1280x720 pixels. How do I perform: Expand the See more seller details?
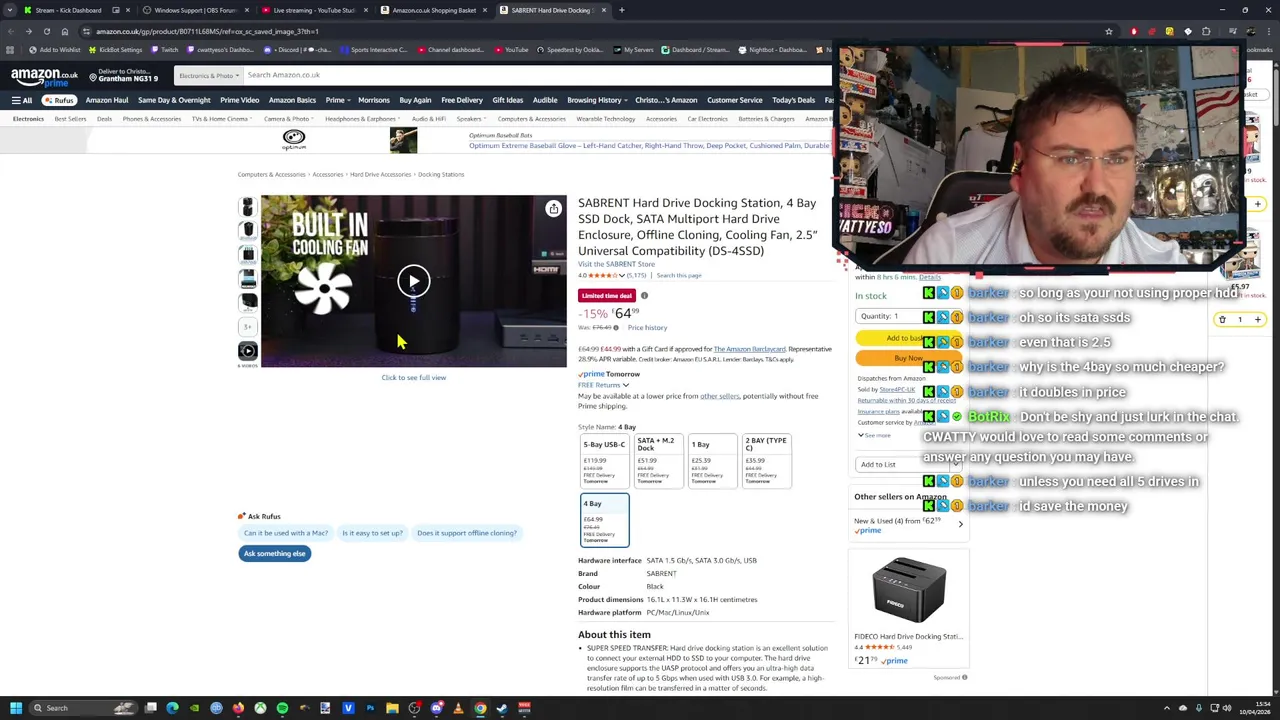[873, 435]
